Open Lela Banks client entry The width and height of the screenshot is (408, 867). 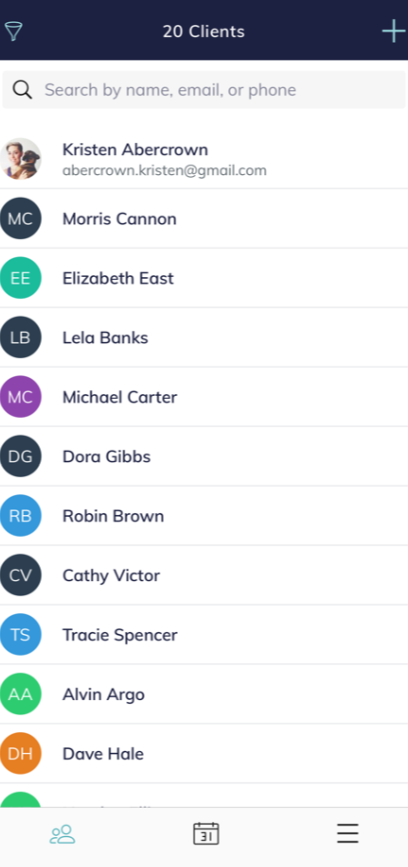click(x=204, y=337)
